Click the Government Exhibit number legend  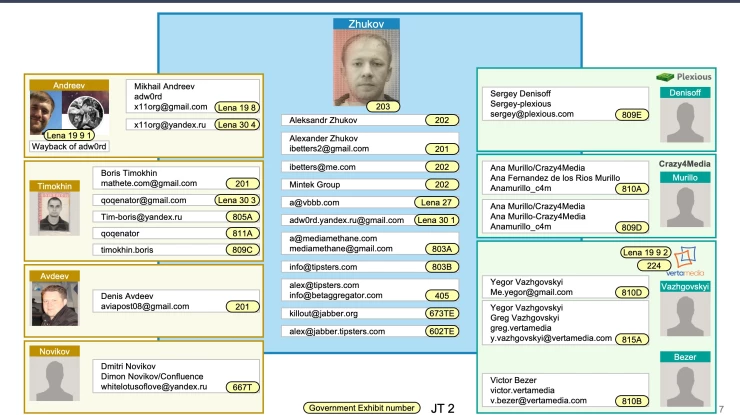click(x=359, y=408)
